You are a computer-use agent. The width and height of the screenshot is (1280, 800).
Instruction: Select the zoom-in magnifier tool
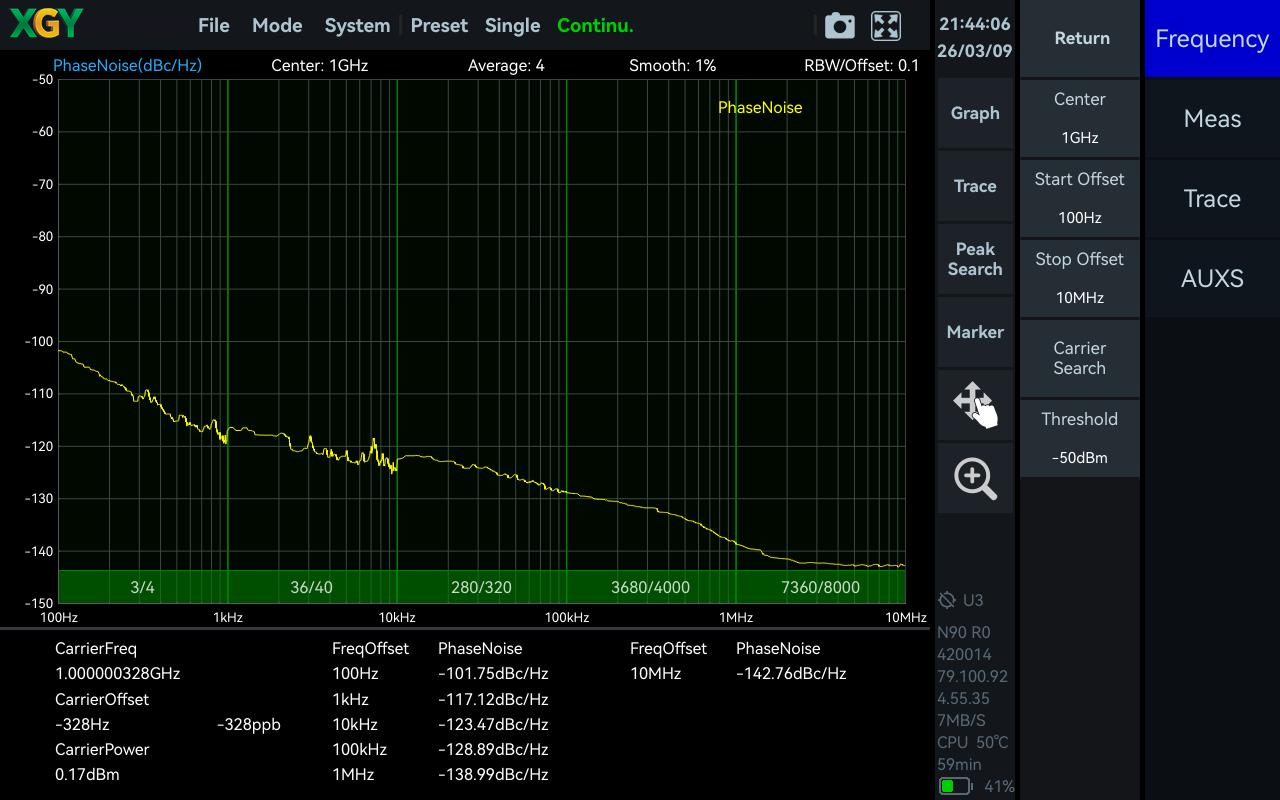(x=975, y=478)
